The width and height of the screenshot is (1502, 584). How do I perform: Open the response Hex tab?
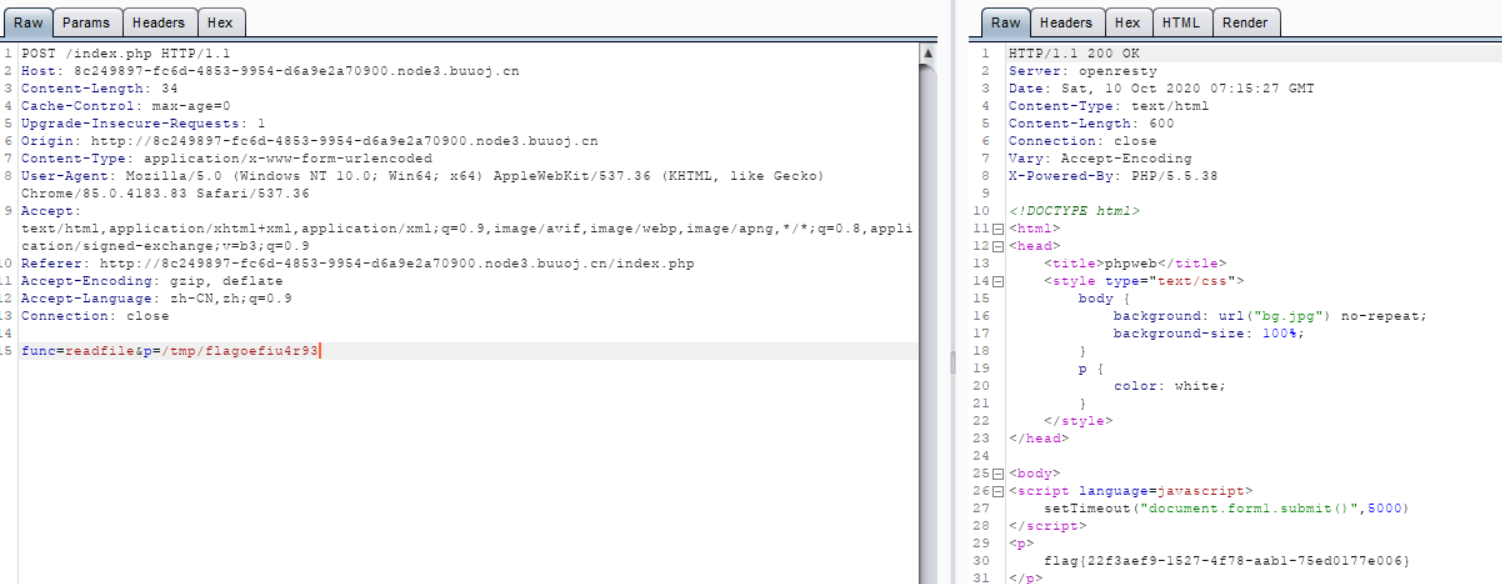1128,22
